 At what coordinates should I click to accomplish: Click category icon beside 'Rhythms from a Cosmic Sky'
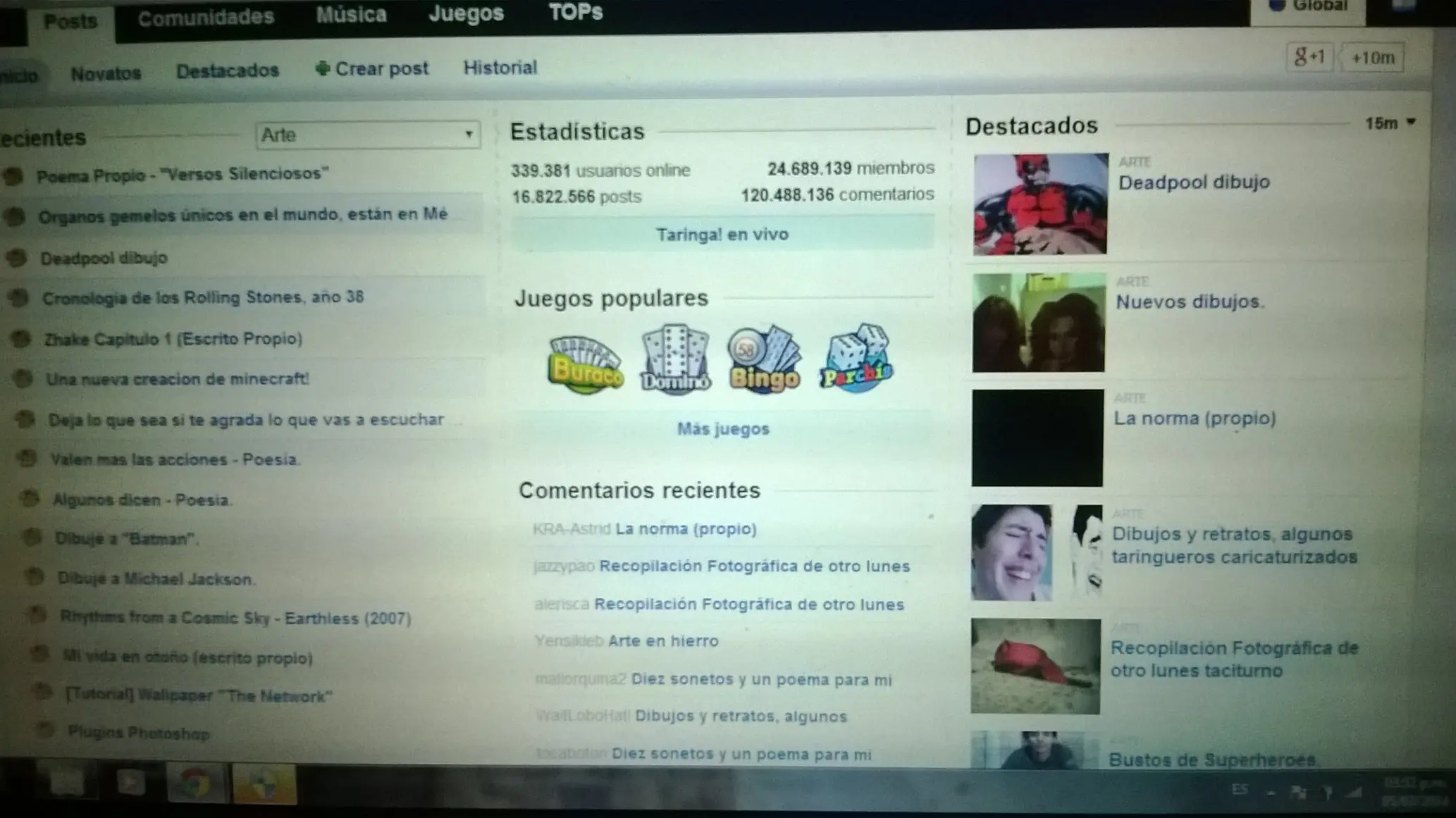(x=37, y=616)
